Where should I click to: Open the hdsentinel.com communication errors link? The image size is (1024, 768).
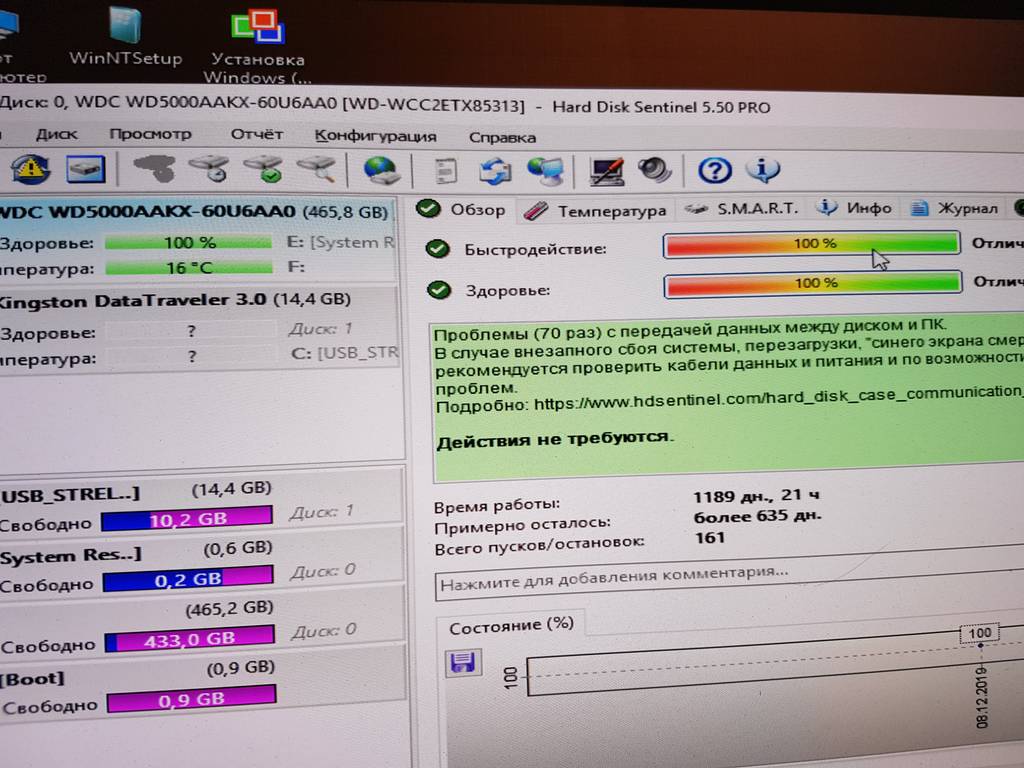pyautogui.click(x=778, y=398)
